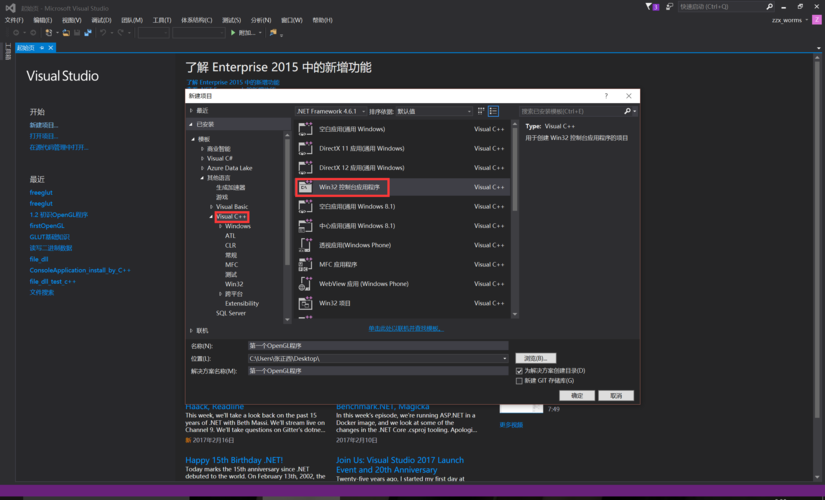825x500 pixels.
Task: Click the template search box
Action: [x=571, y=111]
